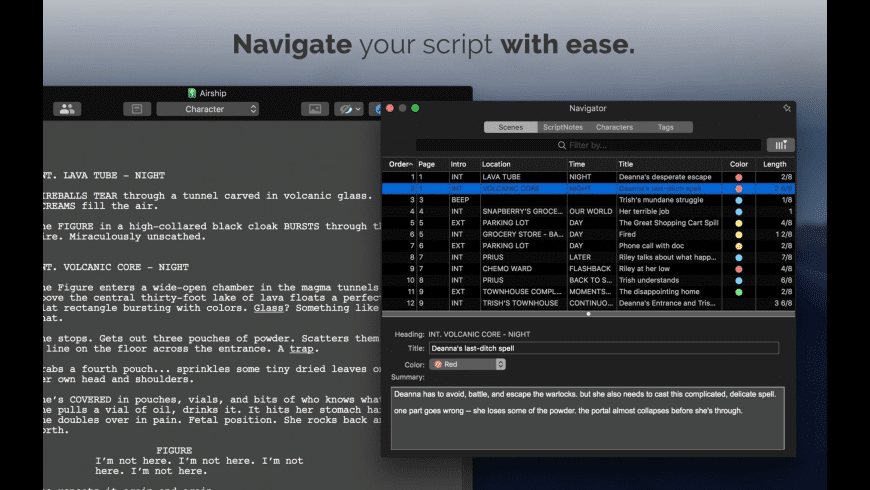Click Deanna's Entrance and Tris... title cell

click(667, 303)
